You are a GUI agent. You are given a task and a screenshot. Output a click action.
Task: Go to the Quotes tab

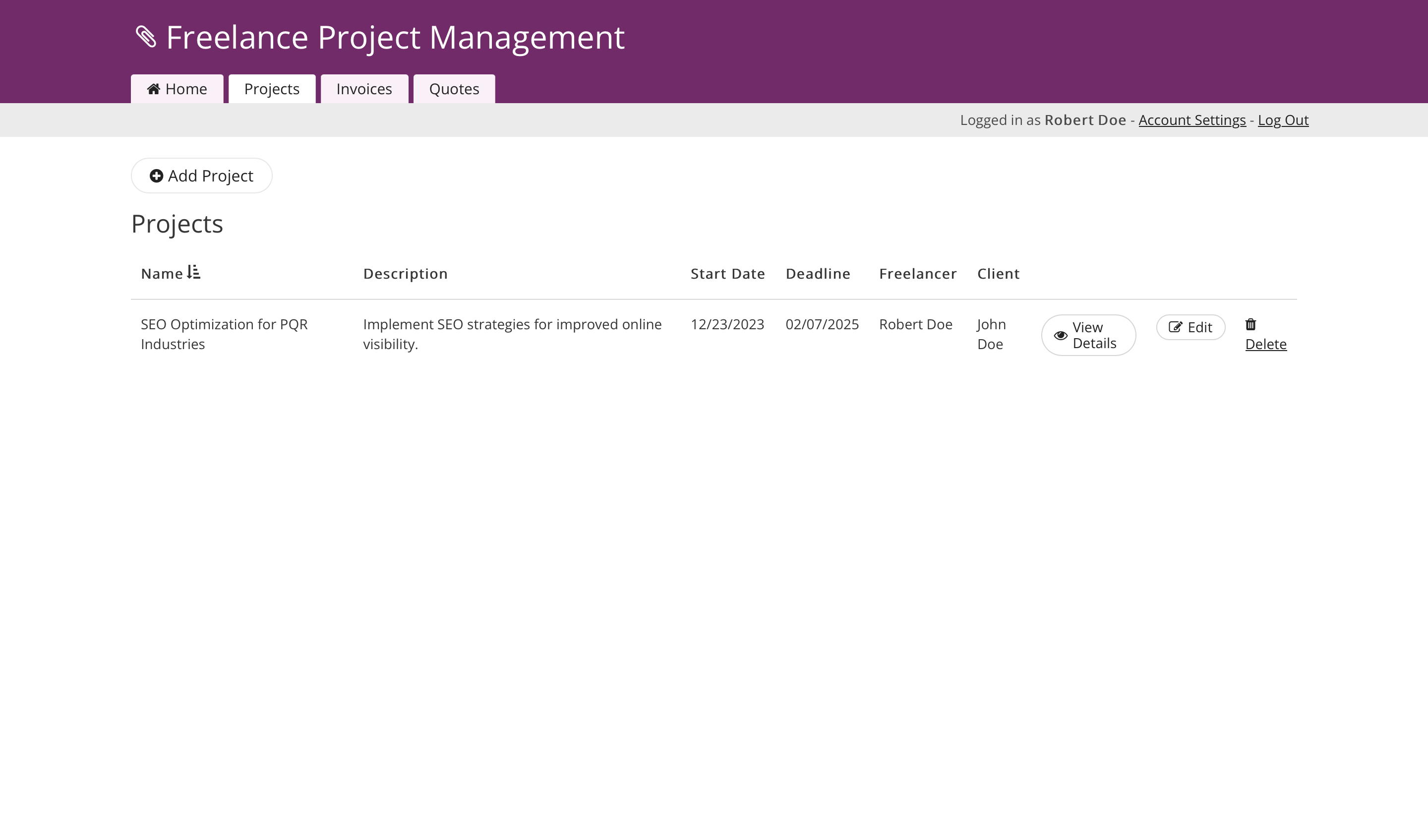click(x=454, y=89)
